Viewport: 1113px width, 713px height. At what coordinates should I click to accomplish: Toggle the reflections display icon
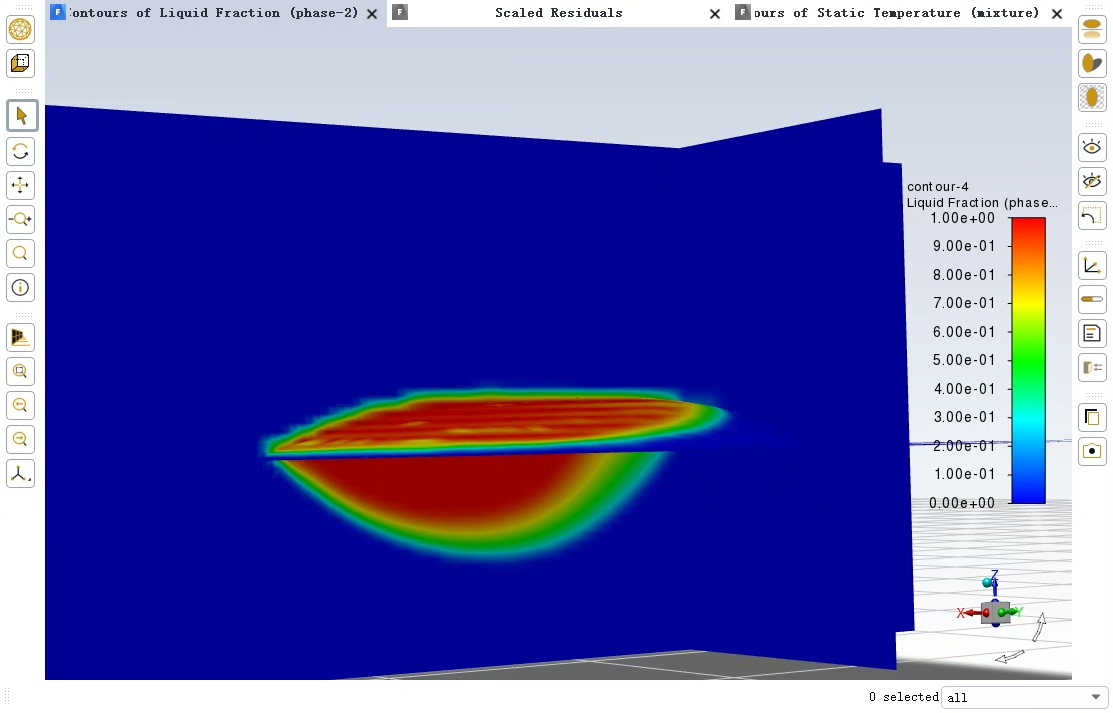(x=1092, y=29)
